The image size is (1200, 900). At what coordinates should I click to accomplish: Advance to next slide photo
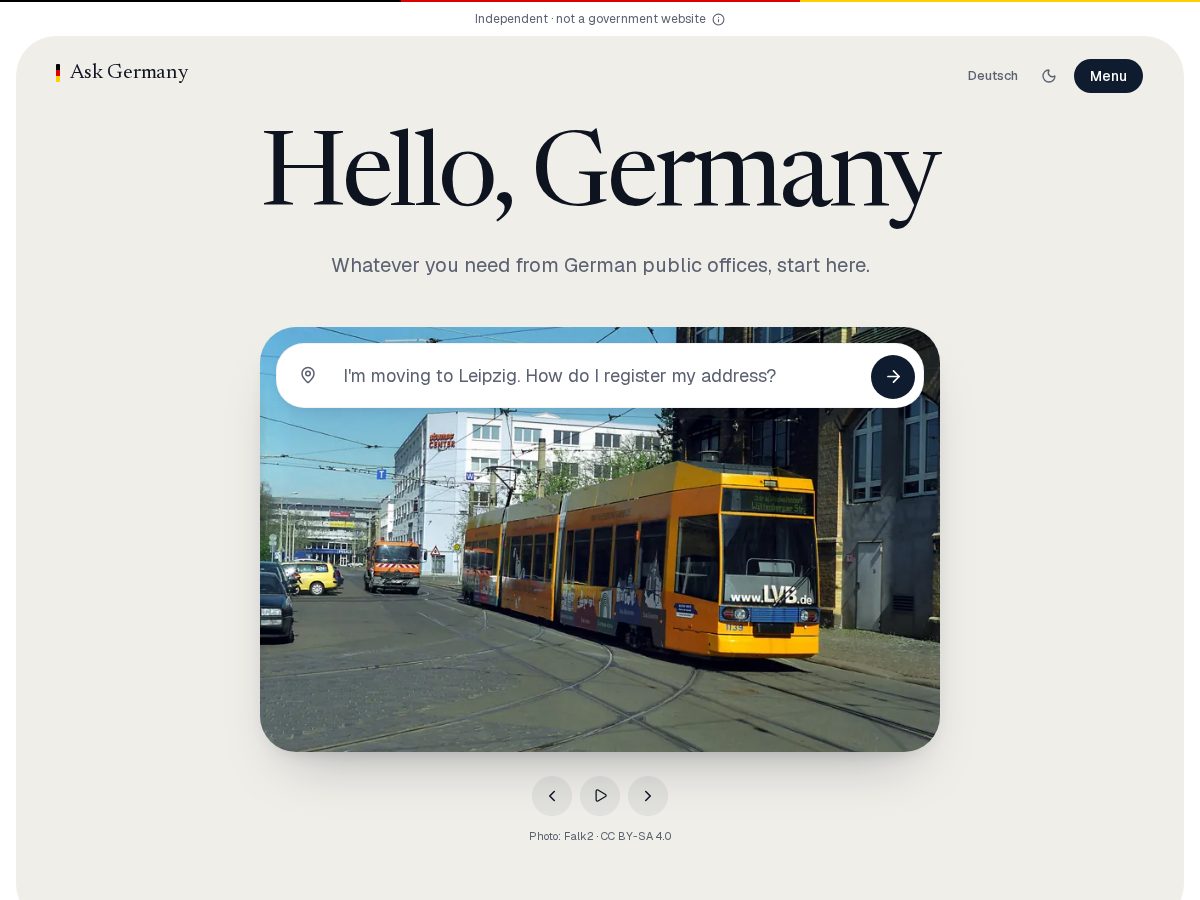click(648, 796)
